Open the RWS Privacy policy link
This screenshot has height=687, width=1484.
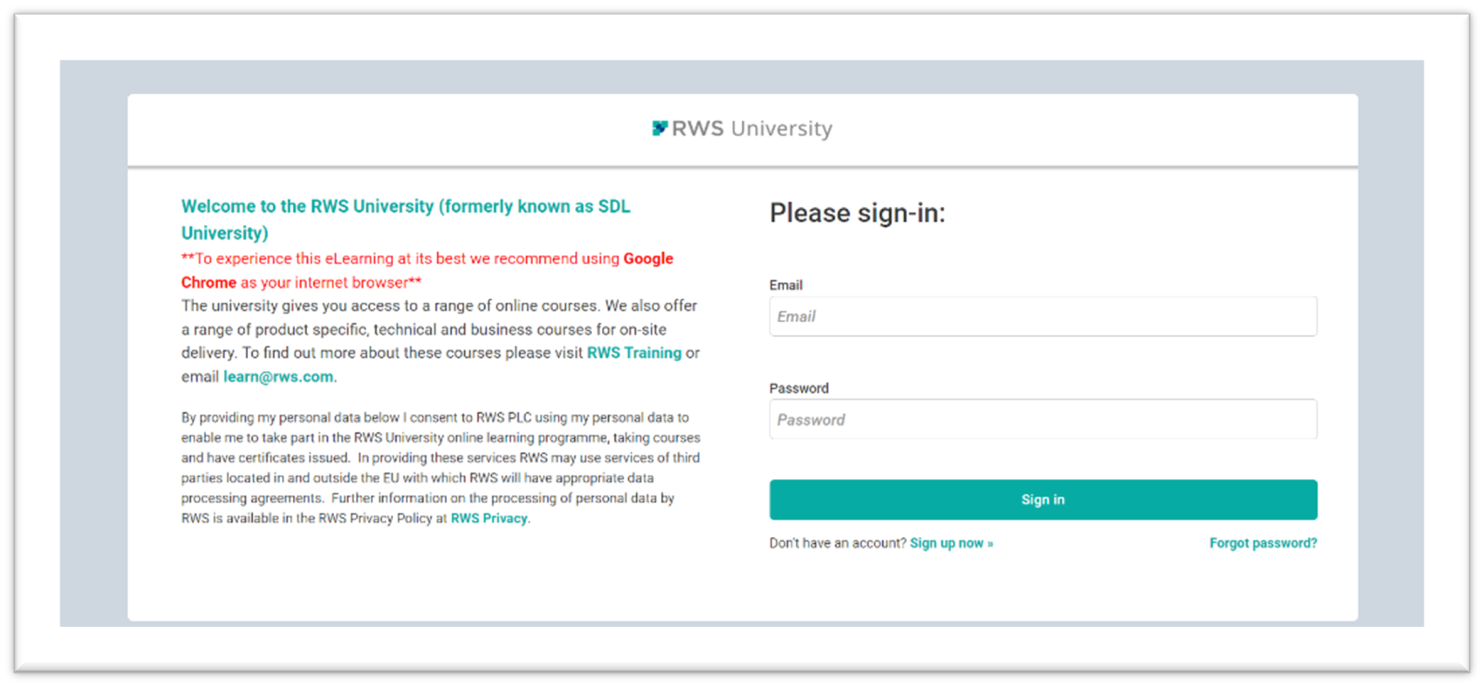489,519
